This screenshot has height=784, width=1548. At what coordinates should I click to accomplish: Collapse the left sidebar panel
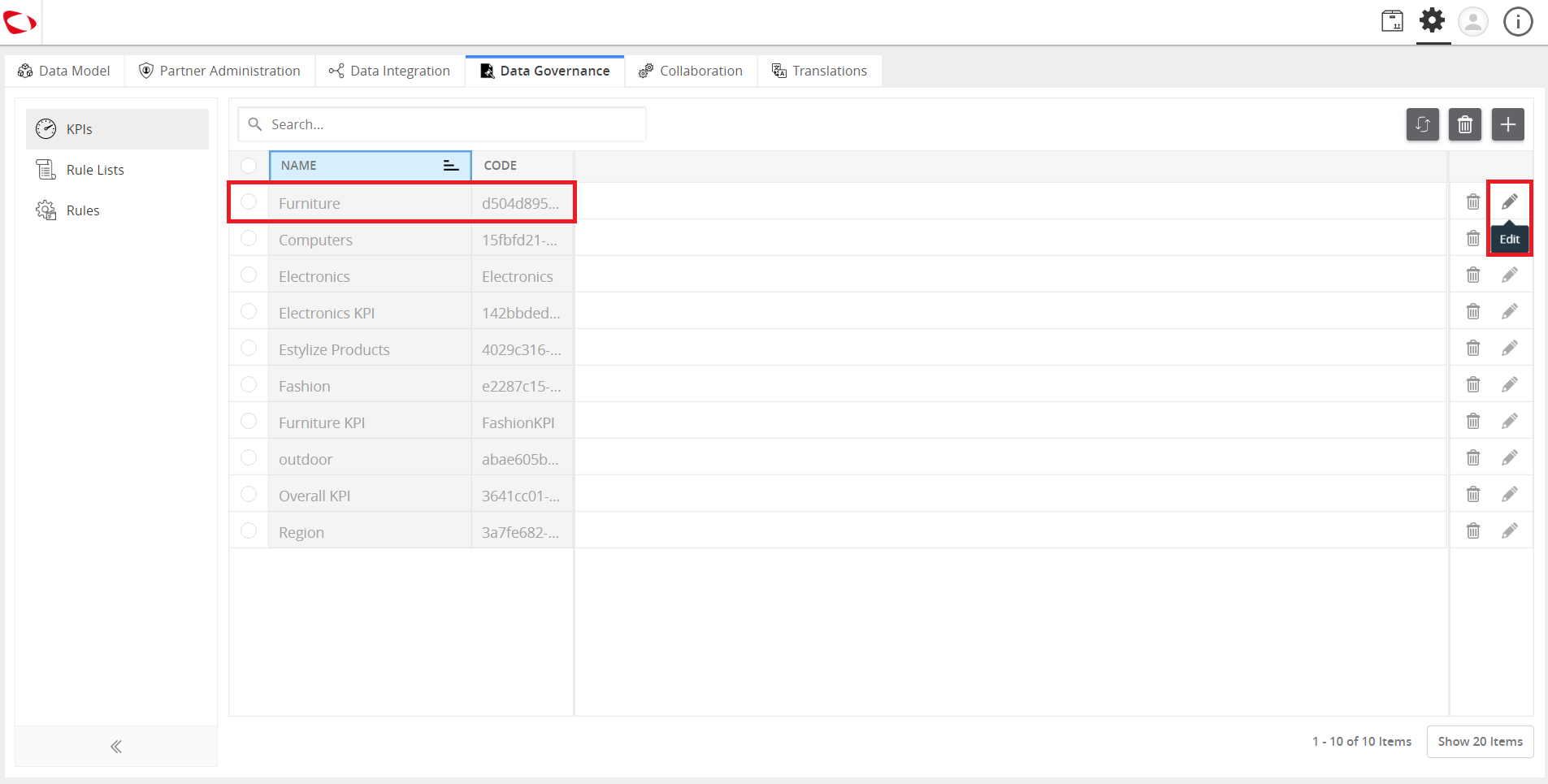coord(116,747)
